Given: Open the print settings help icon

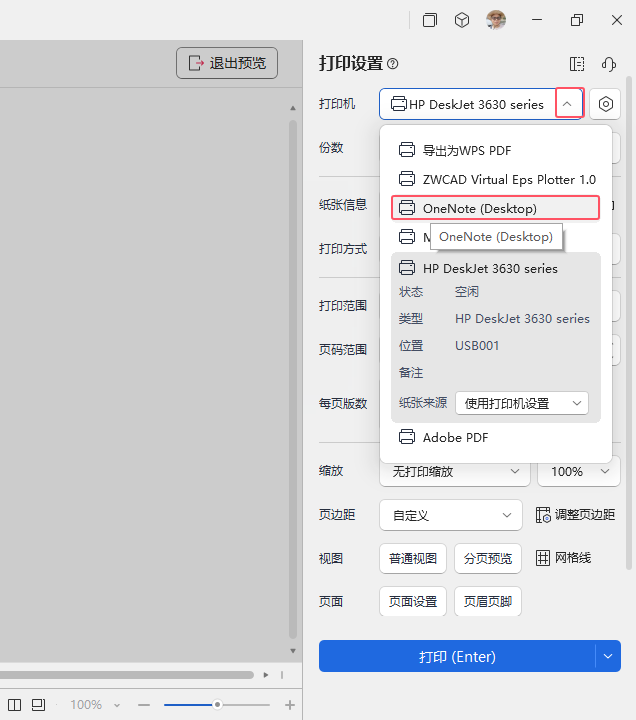Looking at the screenshot, I should tap(393, 63).
